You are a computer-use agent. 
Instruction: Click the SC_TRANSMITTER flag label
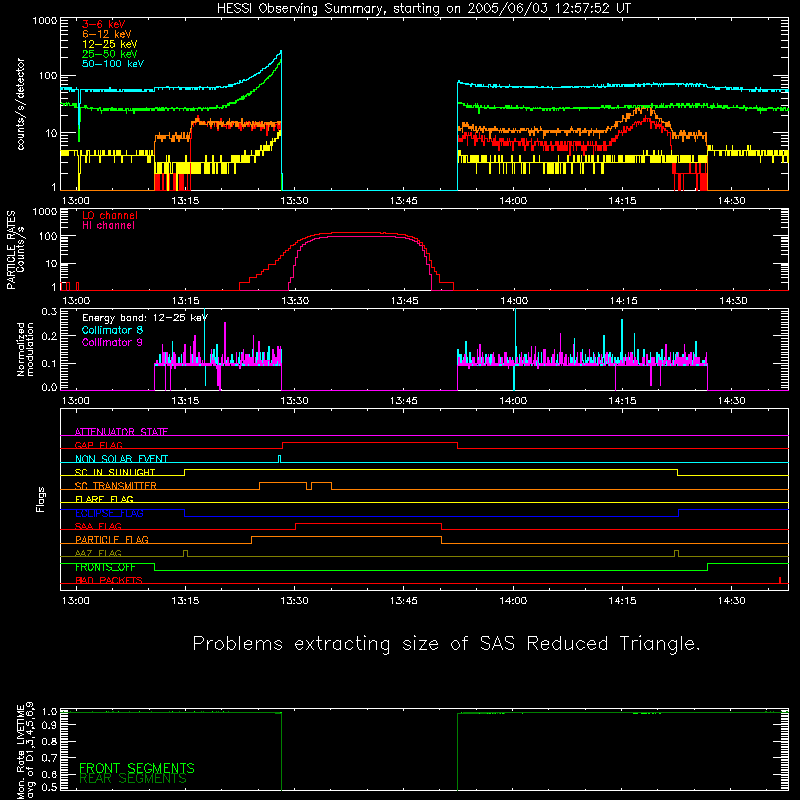116,486
